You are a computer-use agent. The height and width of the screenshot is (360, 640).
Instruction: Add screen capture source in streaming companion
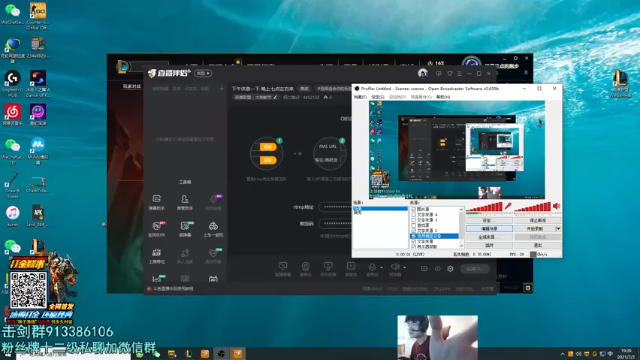coord(283,269)
